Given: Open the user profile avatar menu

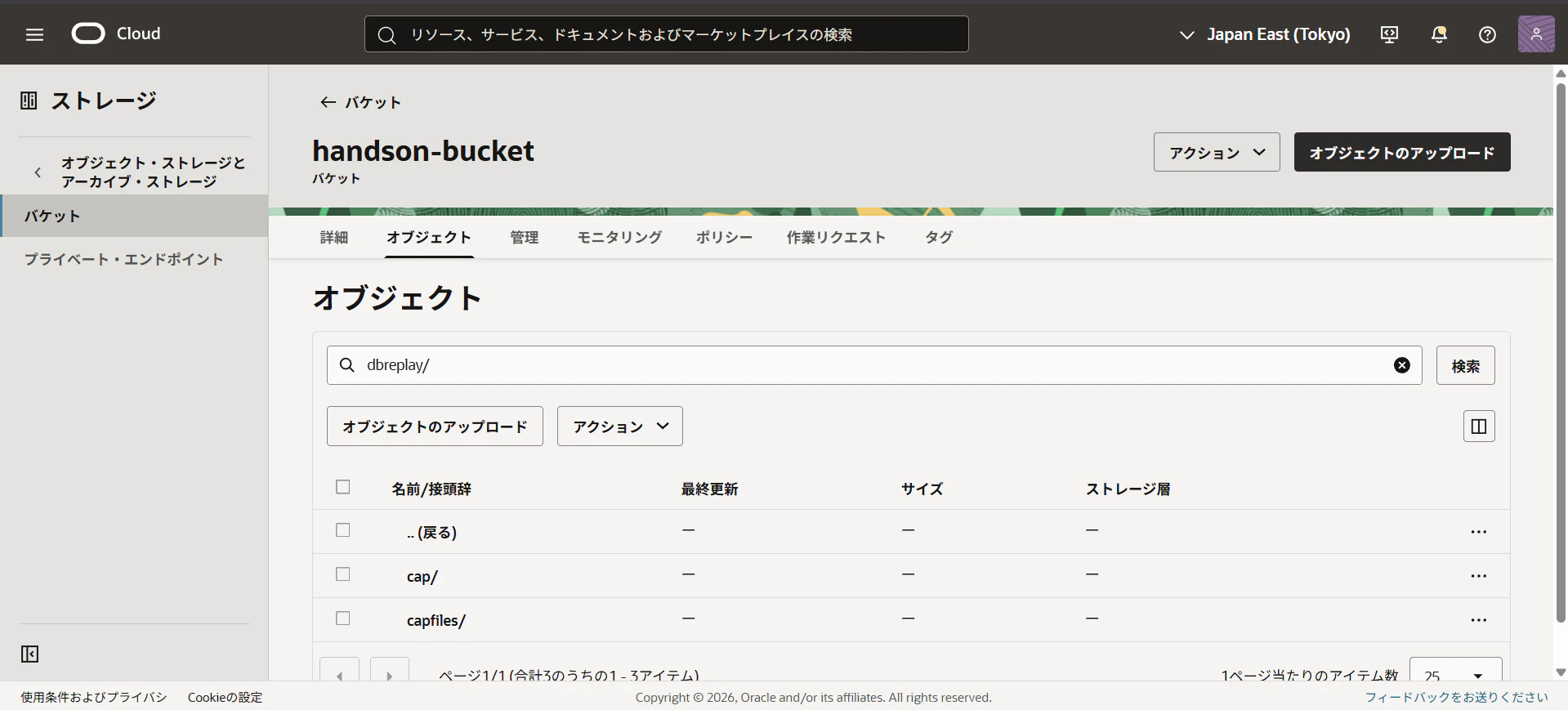Looking at the screenshot, I should click(x=1536, y=34).
